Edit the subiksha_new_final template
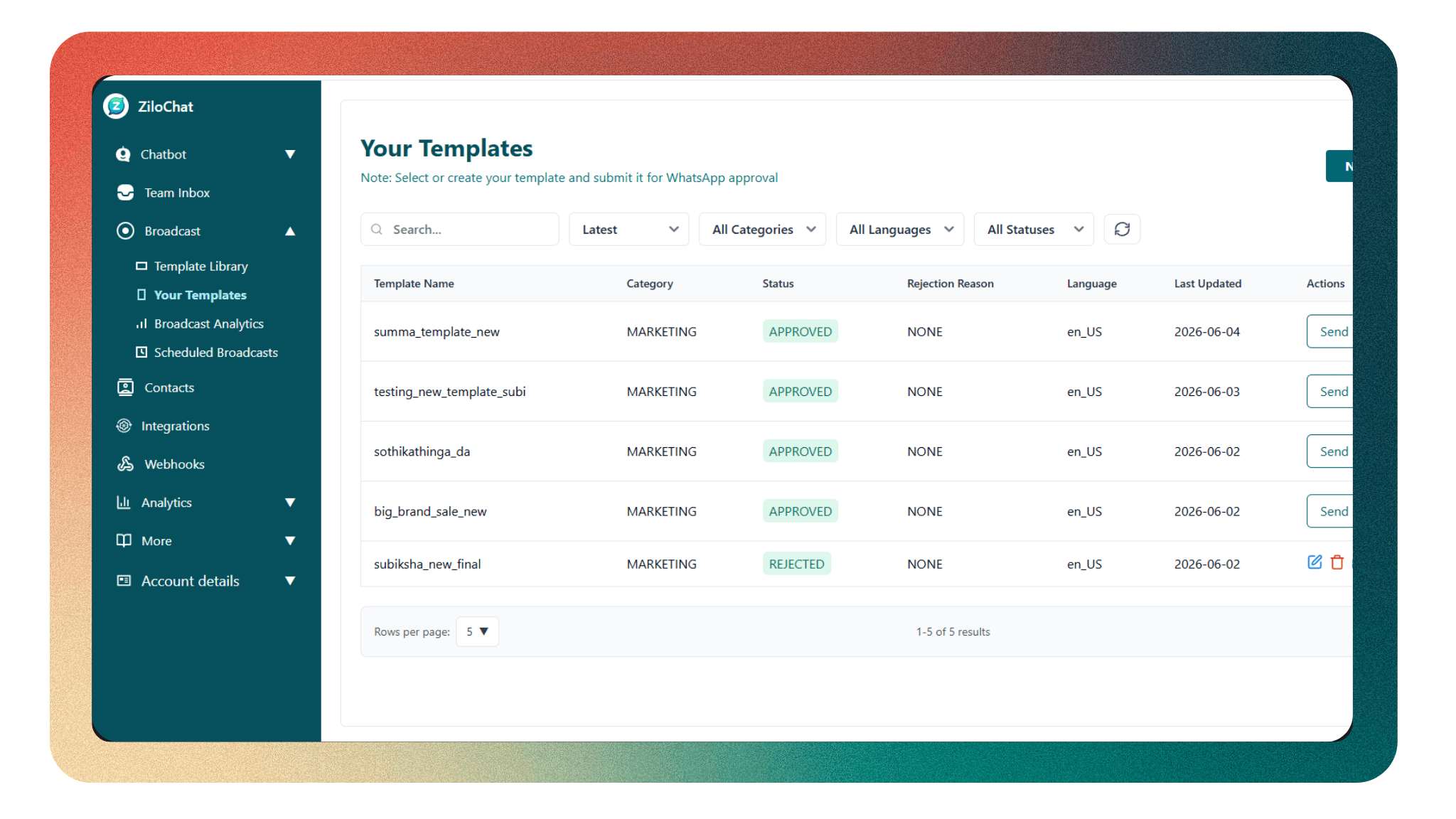 point(1315,562)
